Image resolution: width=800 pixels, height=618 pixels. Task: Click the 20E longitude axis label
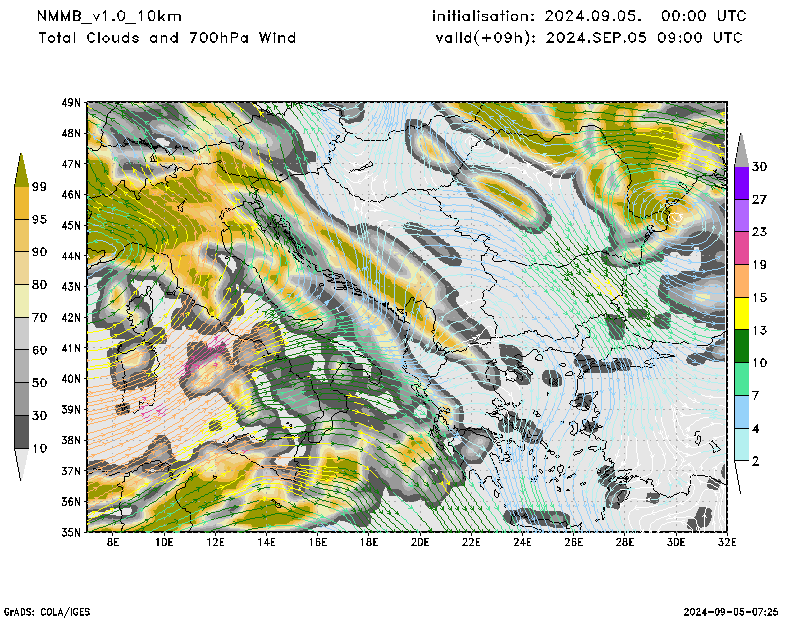tap(420, 545)
